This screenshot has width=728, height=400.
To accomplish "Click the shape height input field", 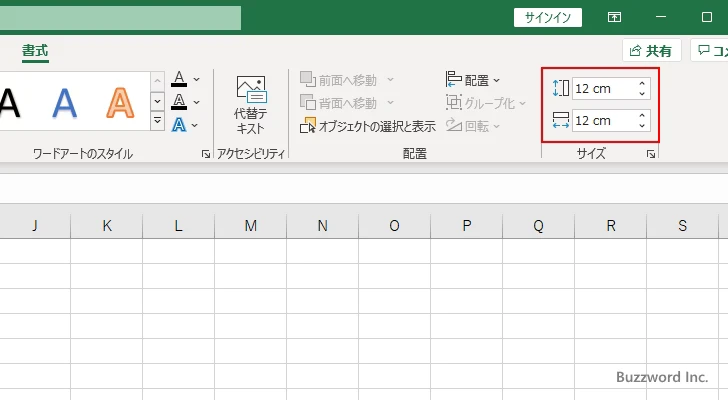I will (604, 88).
